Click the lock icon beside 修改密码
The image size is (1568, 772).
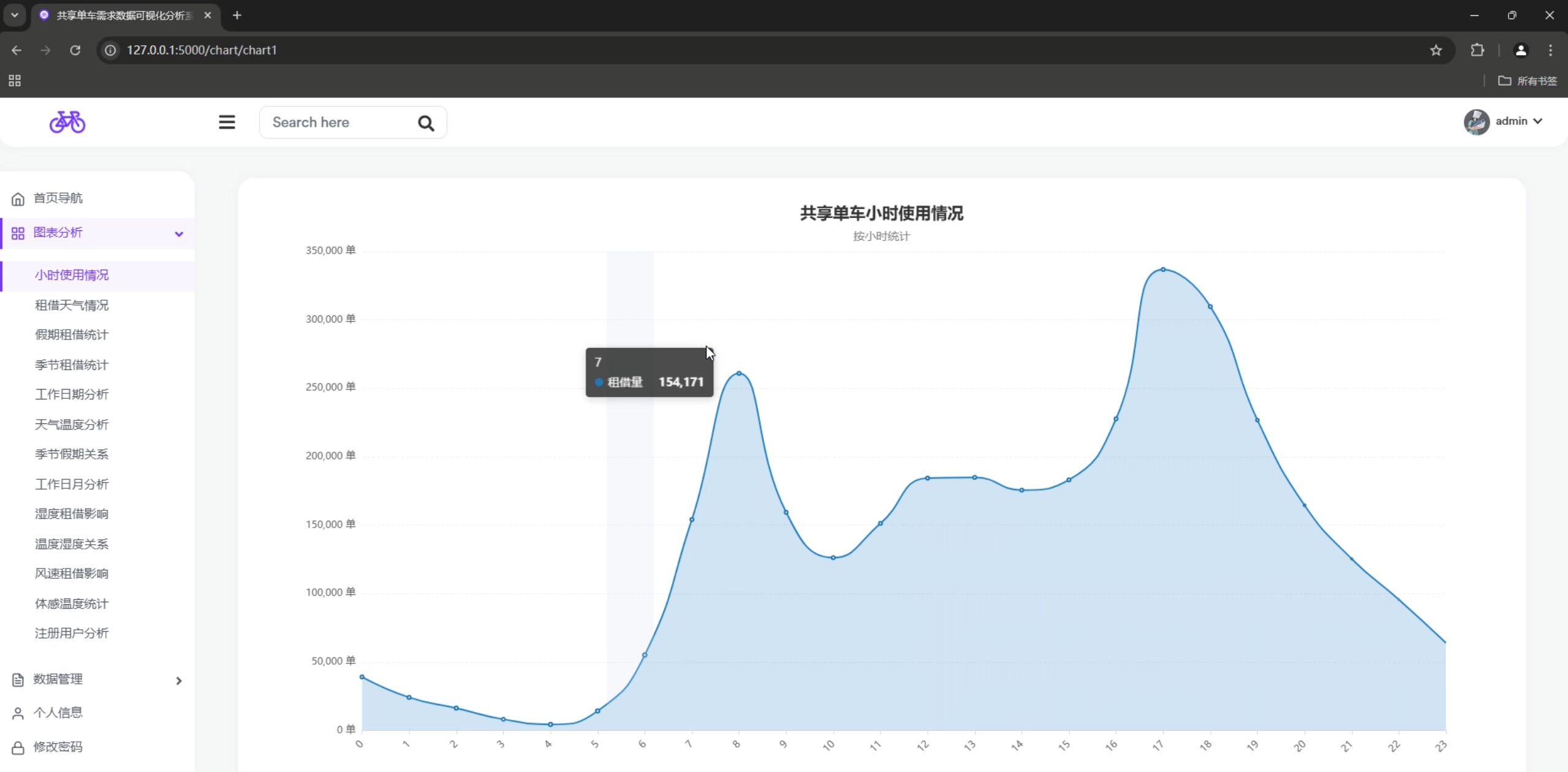(x=18, y=748)
